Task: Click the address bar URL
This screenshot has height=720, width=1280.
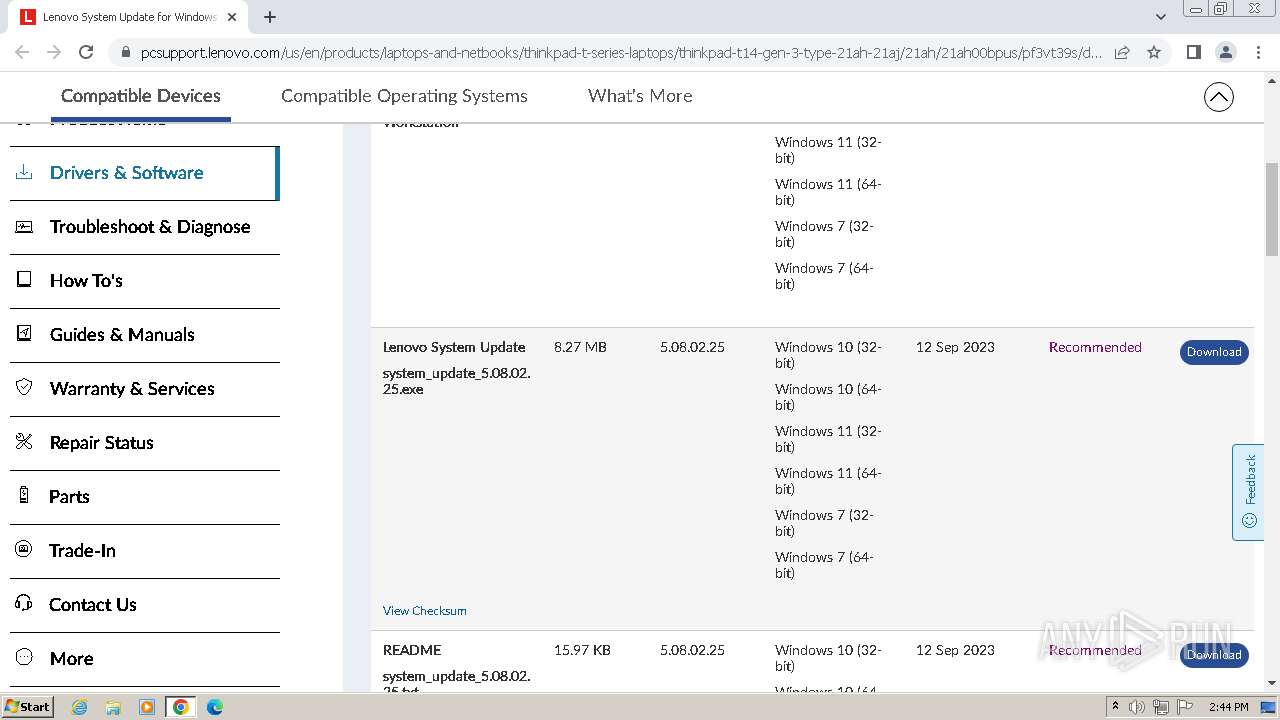Action: click(x=620, y=53)
